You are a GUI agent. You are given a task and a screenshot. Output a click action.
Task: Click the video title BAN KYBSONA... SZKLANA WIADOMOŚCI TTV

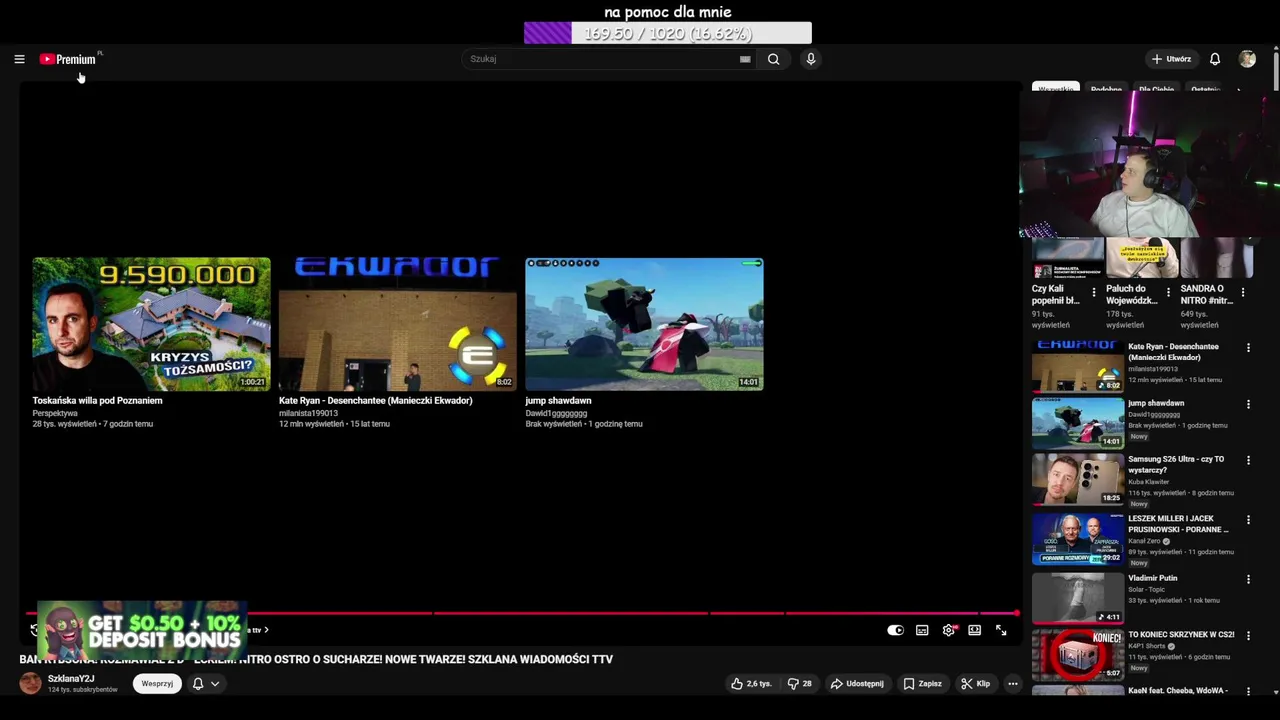316,660
